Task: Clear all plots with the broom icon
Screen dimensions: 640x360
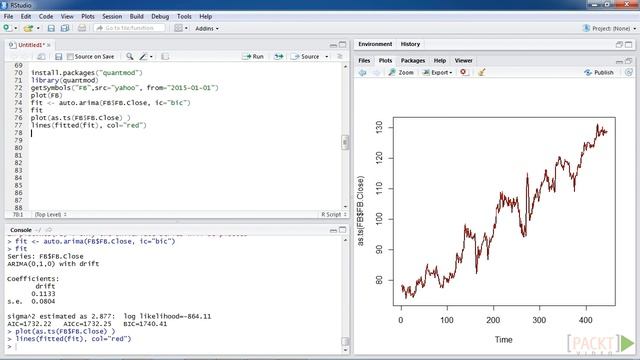Action: pyautogui.click(x=482, y=72)
